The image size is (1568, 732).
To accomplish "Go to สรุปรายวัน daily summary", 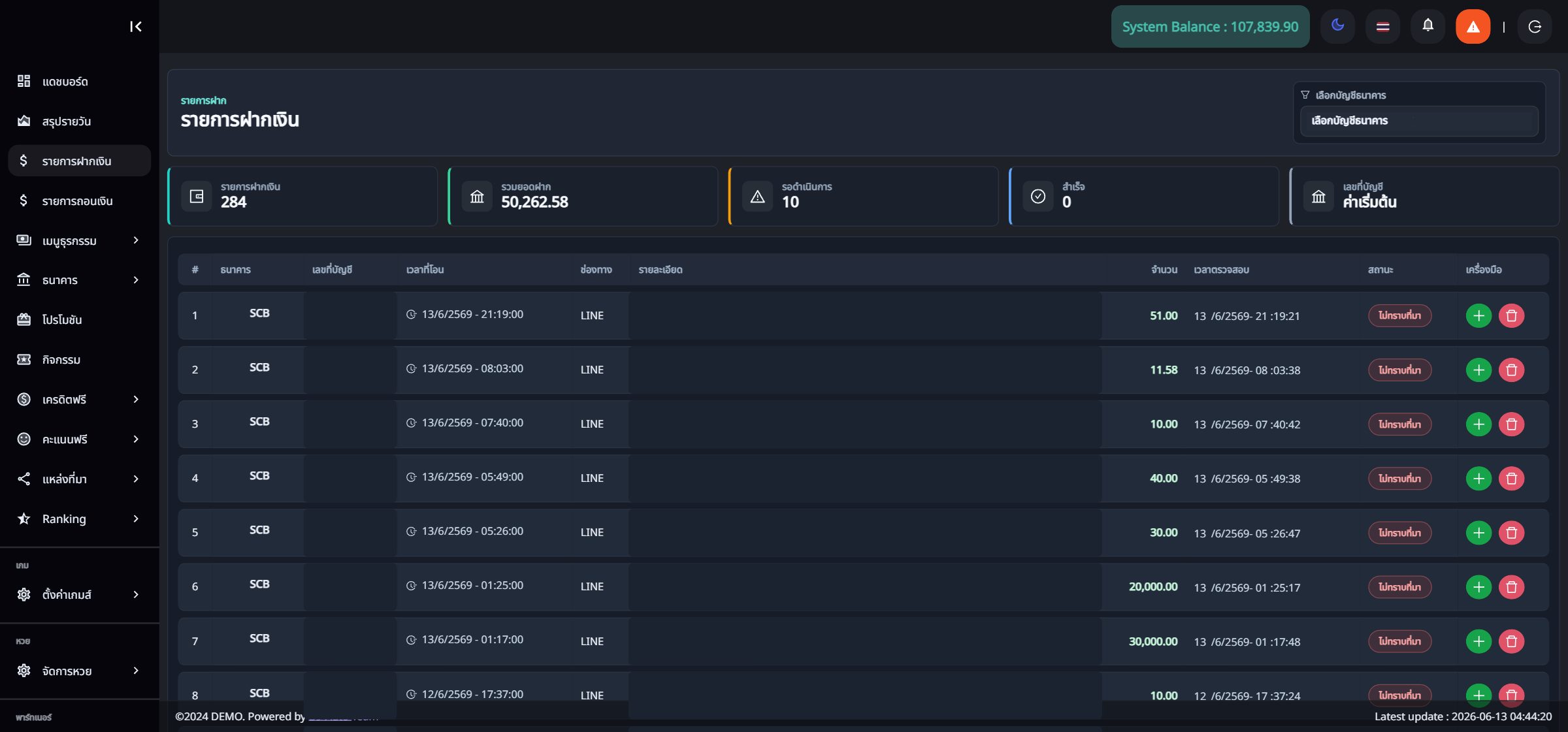I will tap(79, 121).
